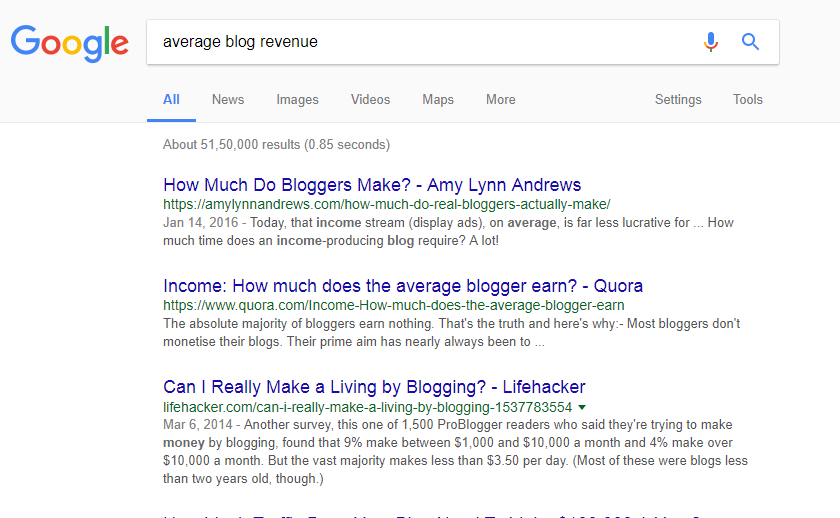Switch to the News tab
The height and width of the screenshot is (518, 840).
pyautogui.click(x=228, y=100)
